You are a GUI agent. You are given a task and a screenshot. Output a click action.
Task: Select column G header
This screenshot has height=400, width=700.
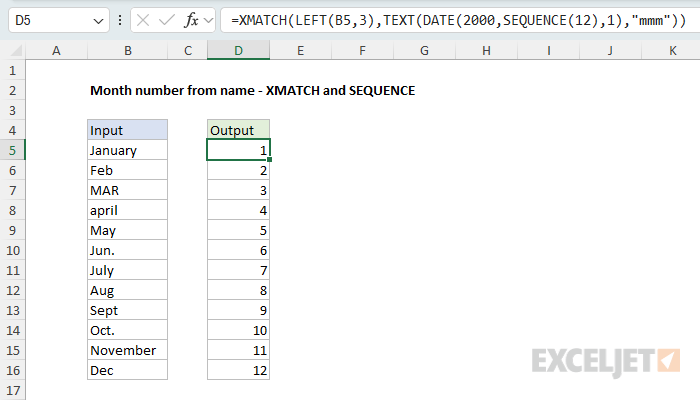pyautogui.click(x=424, y=50)
